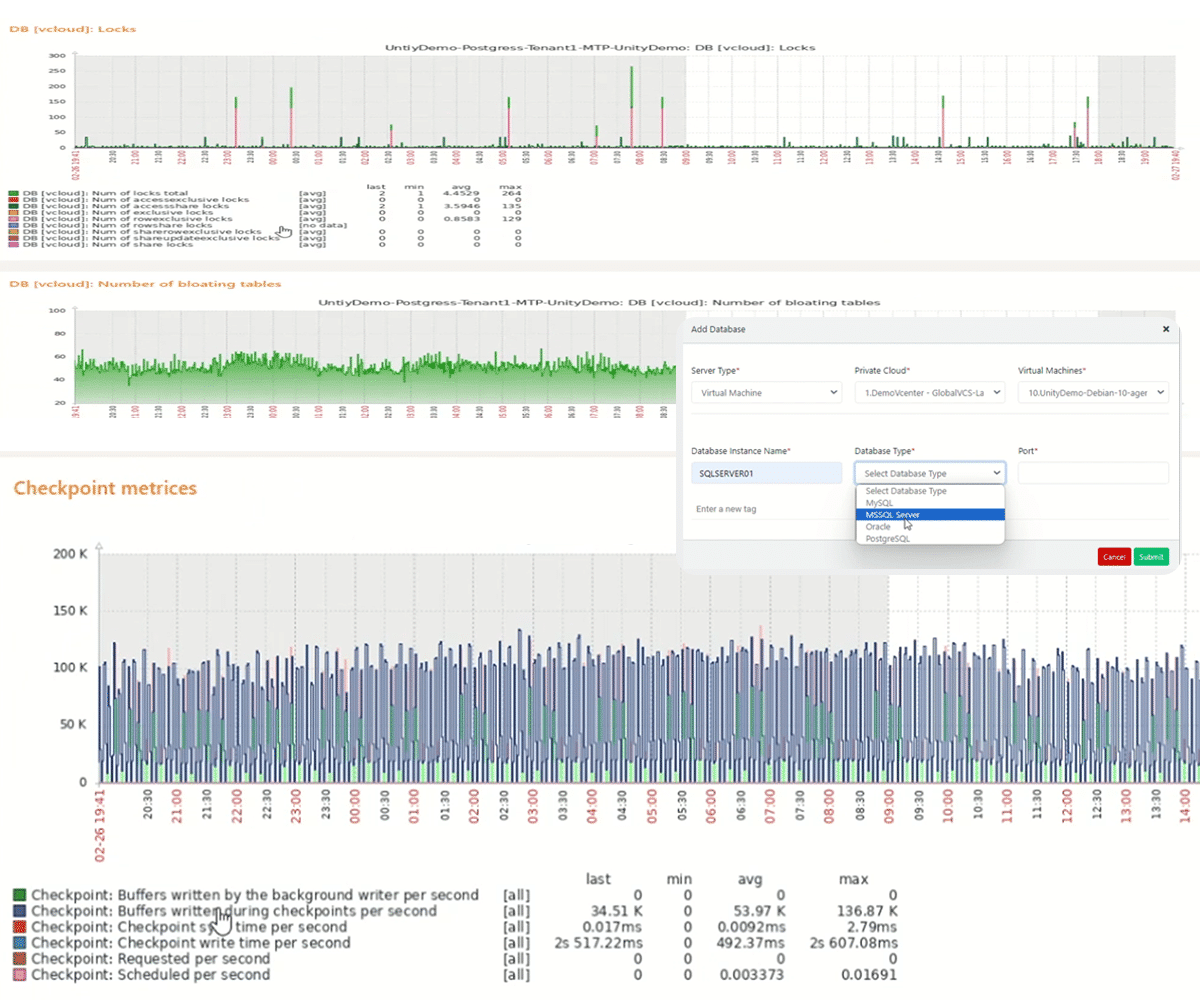Click the blue legend icon for 'Num of rowshare locks'
The height and width of the screenshot is (1000, 1200).
coord(12,225)
